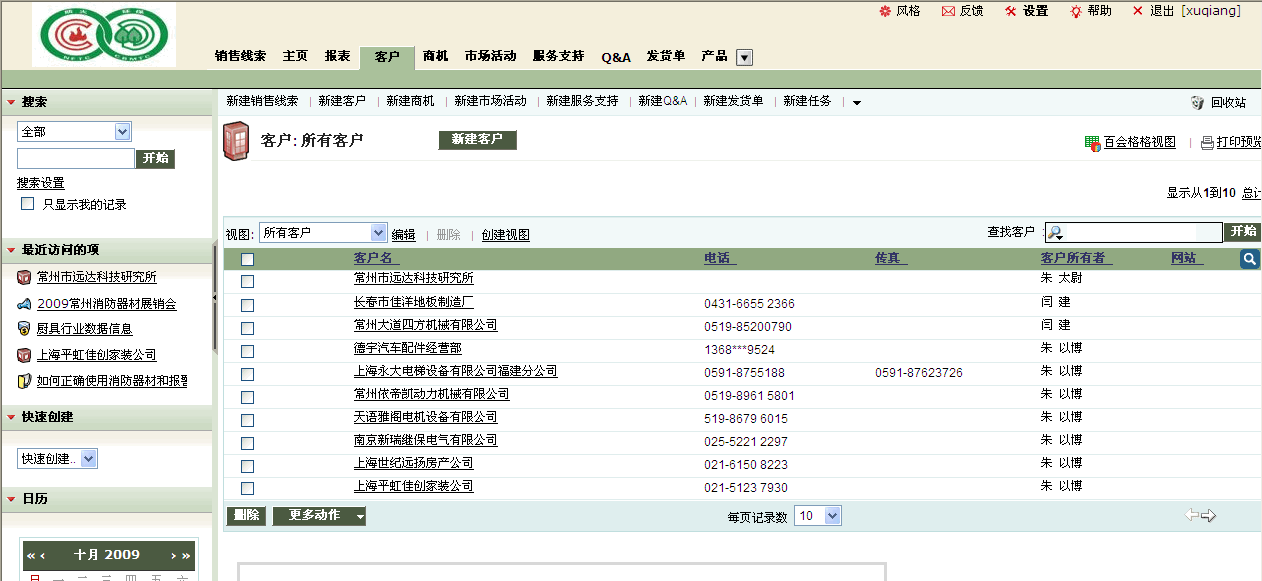
Task: Click the blue magnifier icon in table header
Action: pyautogui.click(x=1249, y=259)
